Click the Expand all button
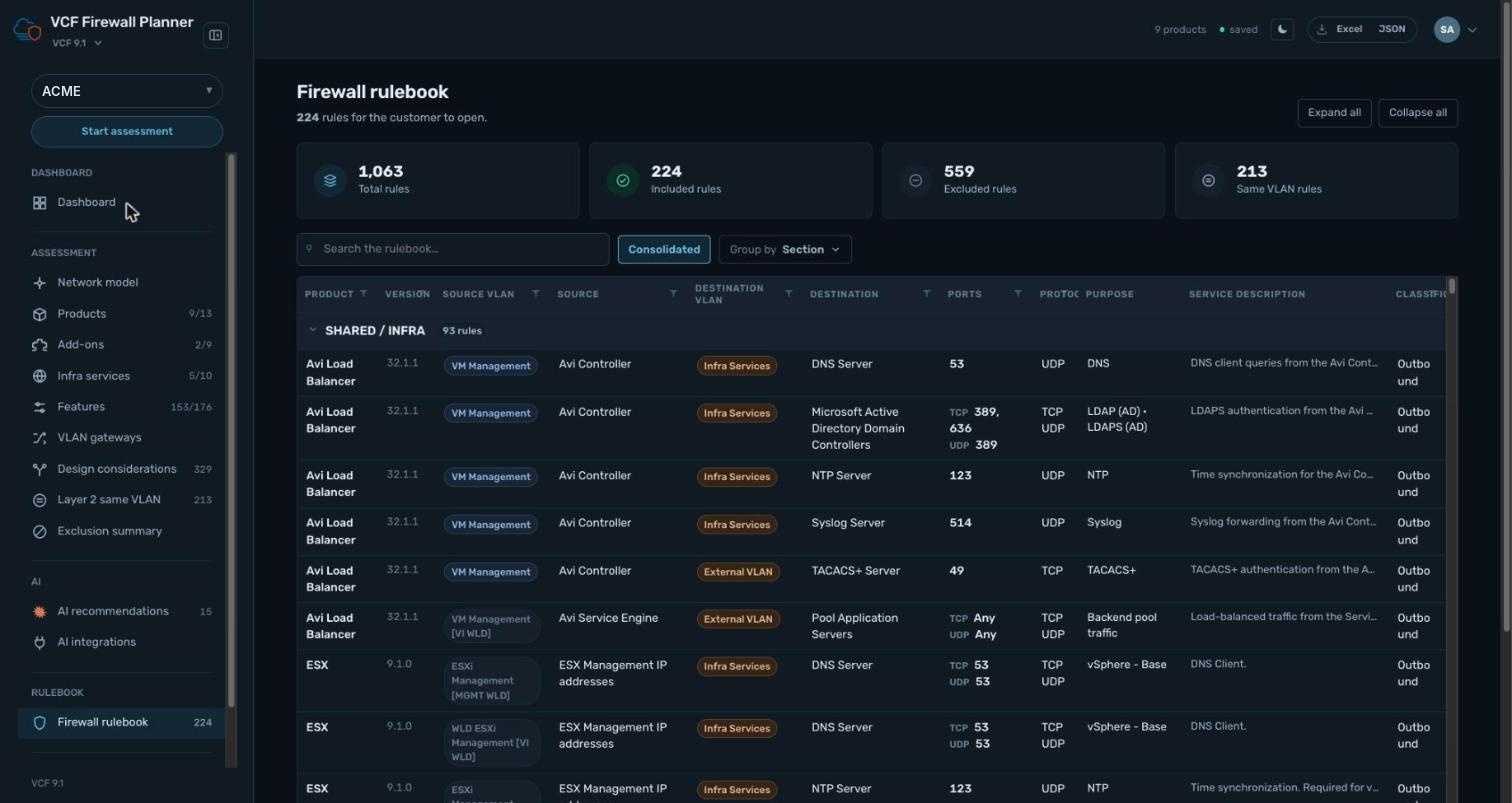 pyautogui.click(x=1334, y=113)
